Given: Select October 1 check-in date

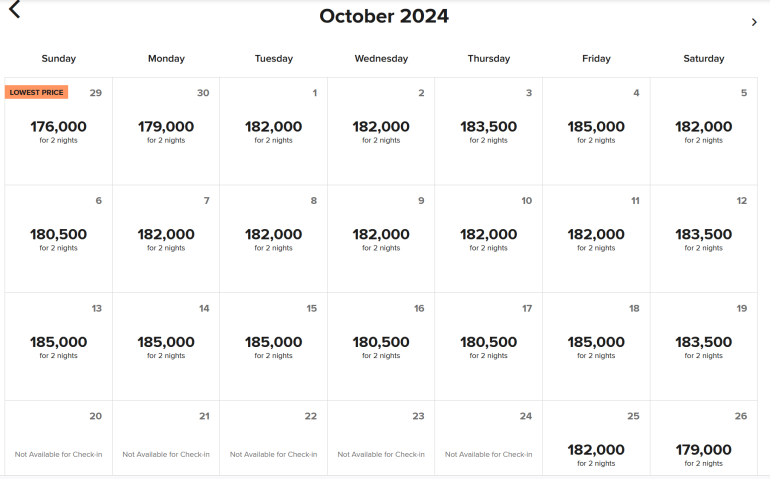Looking at the screenshot, I should coord(273,131).
